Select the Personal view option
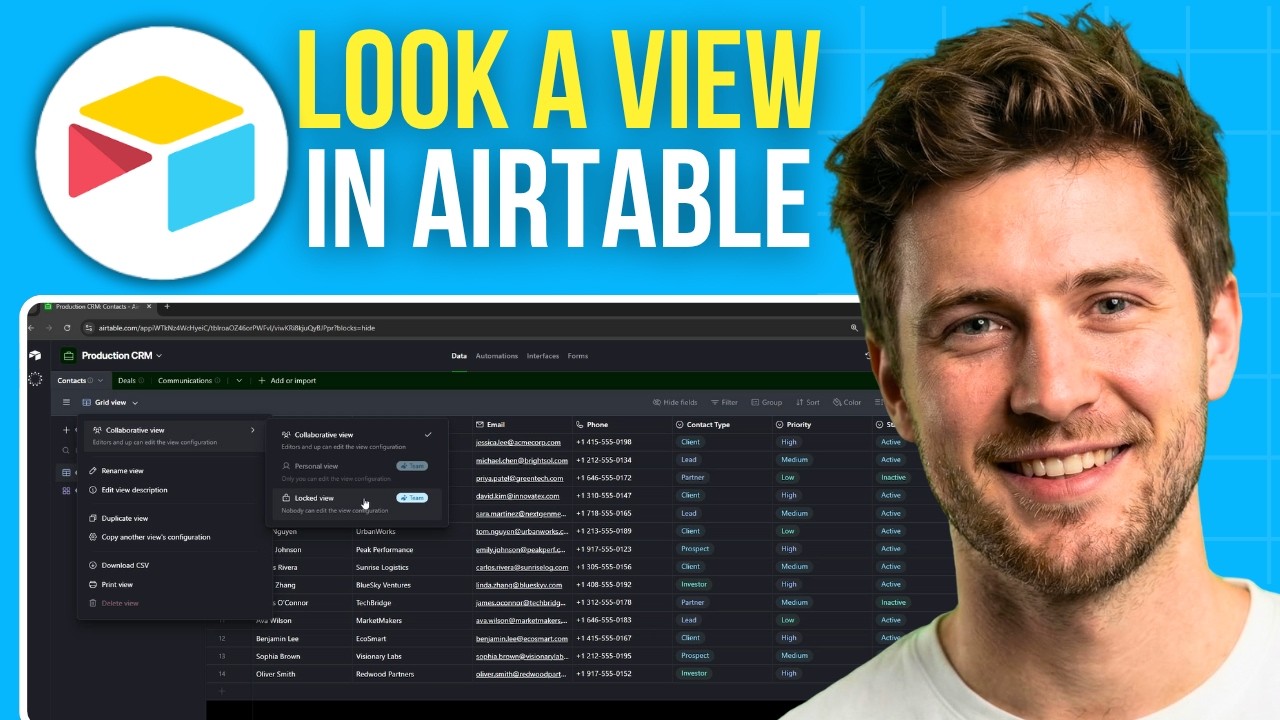 [x=357, y=471]
